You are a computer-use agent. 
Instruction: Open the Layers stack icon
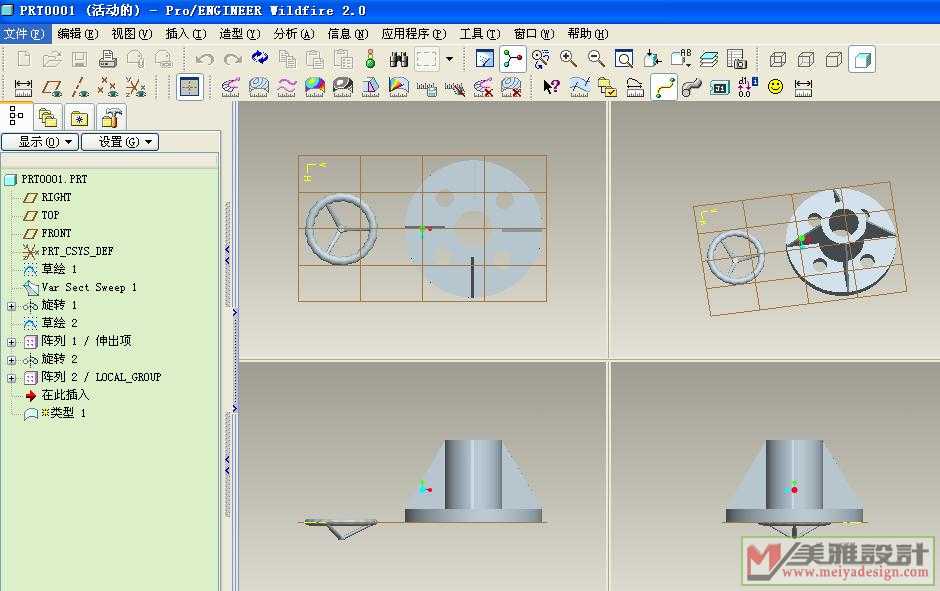[709, 60]
